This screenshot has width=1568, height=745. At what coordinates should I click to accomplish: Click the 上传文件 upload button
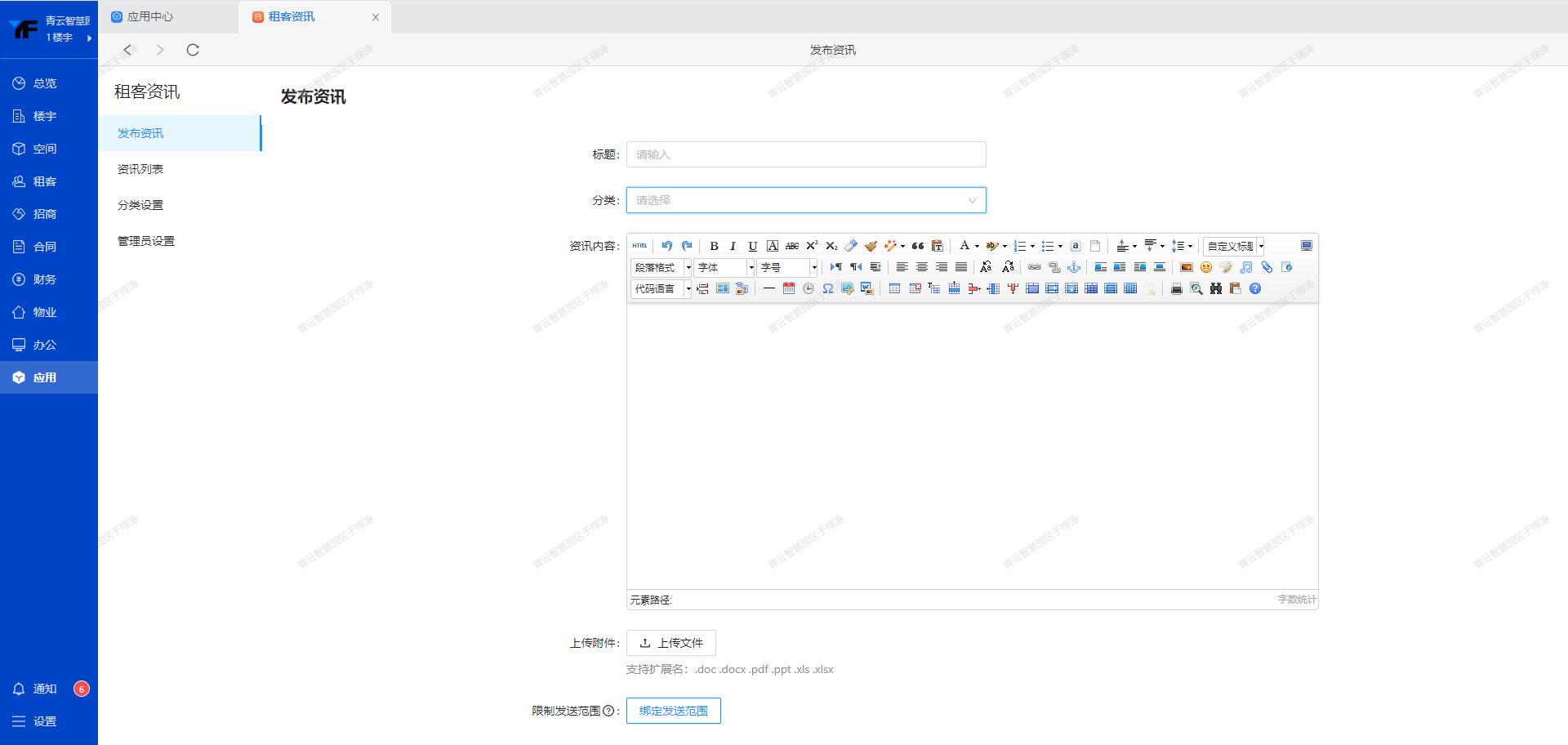pyautogui.click(x=671, y=643)
